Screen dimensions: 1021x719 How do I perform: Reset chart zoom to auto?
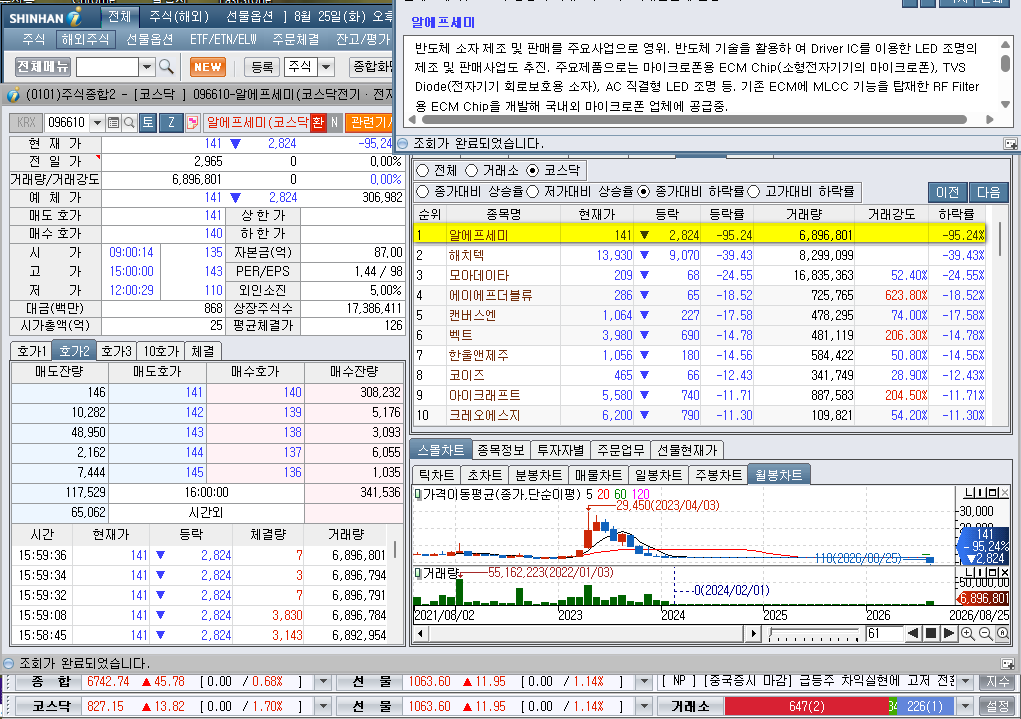tap(1003, 634)
